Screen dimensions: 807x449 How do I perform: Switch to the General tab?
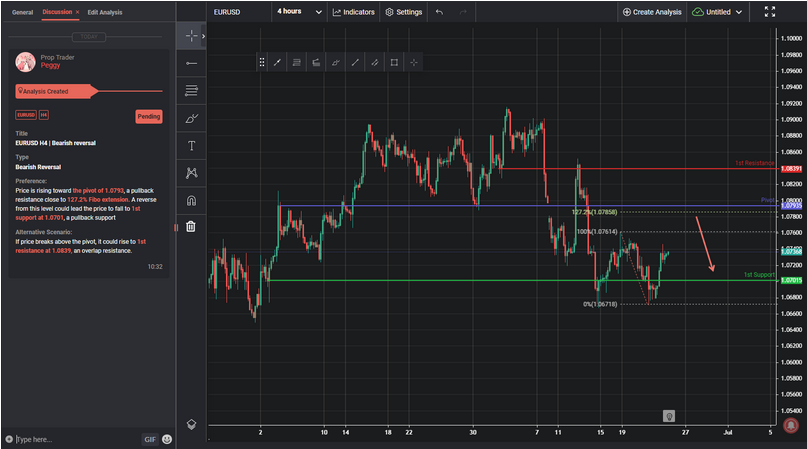pos(23,12)
